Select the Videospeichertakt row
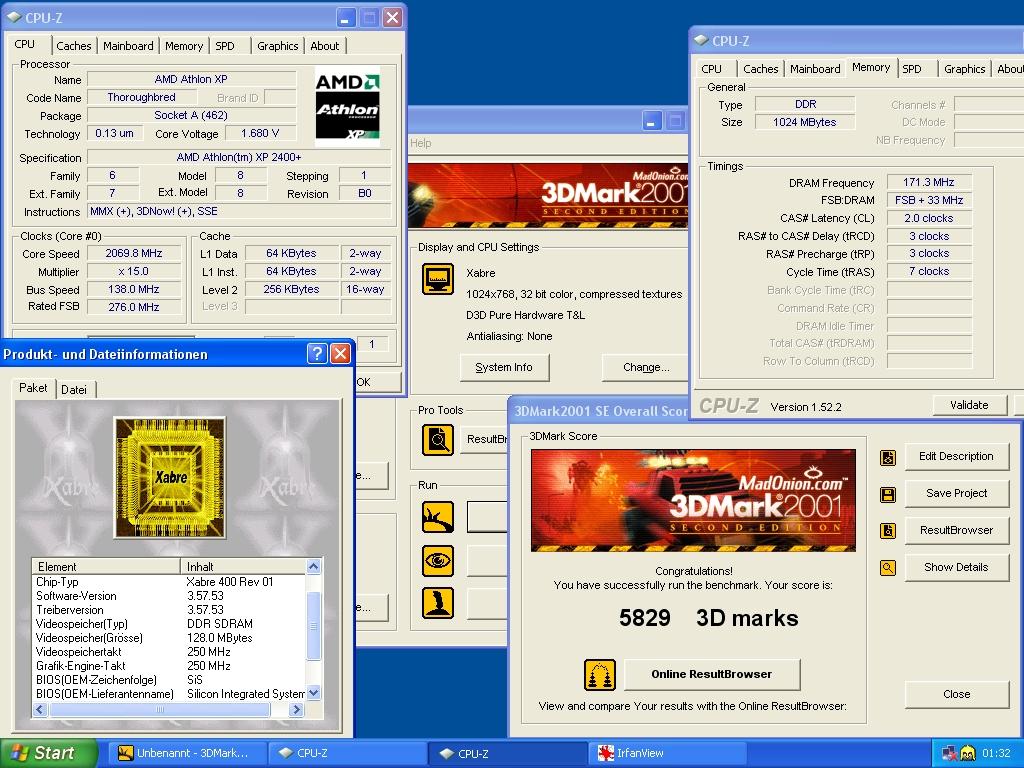The image size is (1024, 768). 169,652
